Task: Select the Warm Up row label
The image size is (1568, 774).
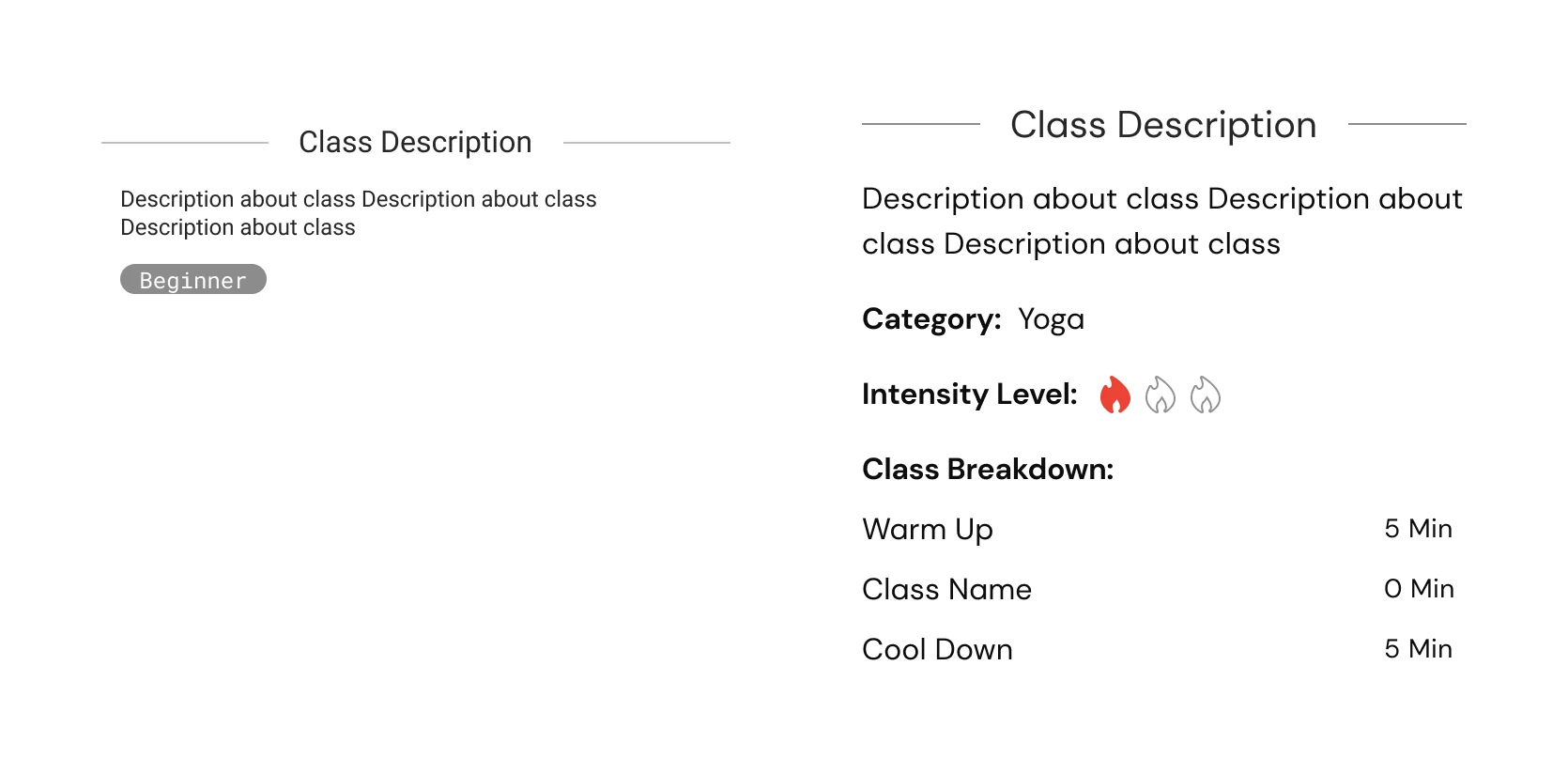Action: (928, 529)
